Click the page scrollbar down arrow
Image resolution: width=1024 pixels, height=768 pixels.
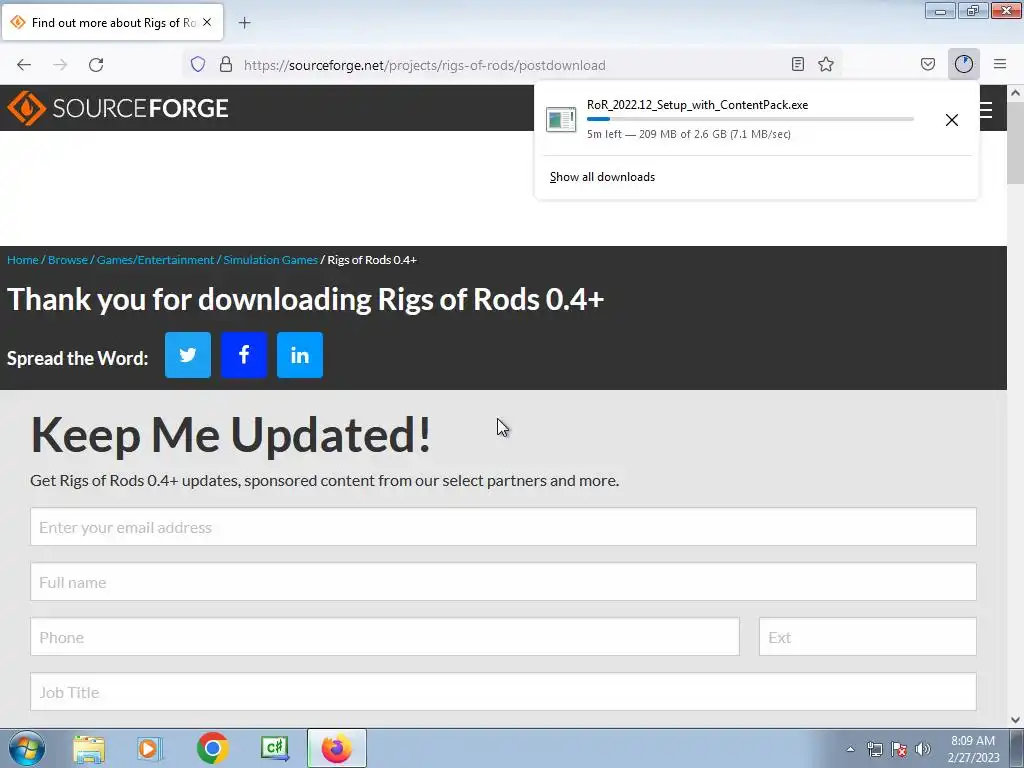click(1015, 719)
